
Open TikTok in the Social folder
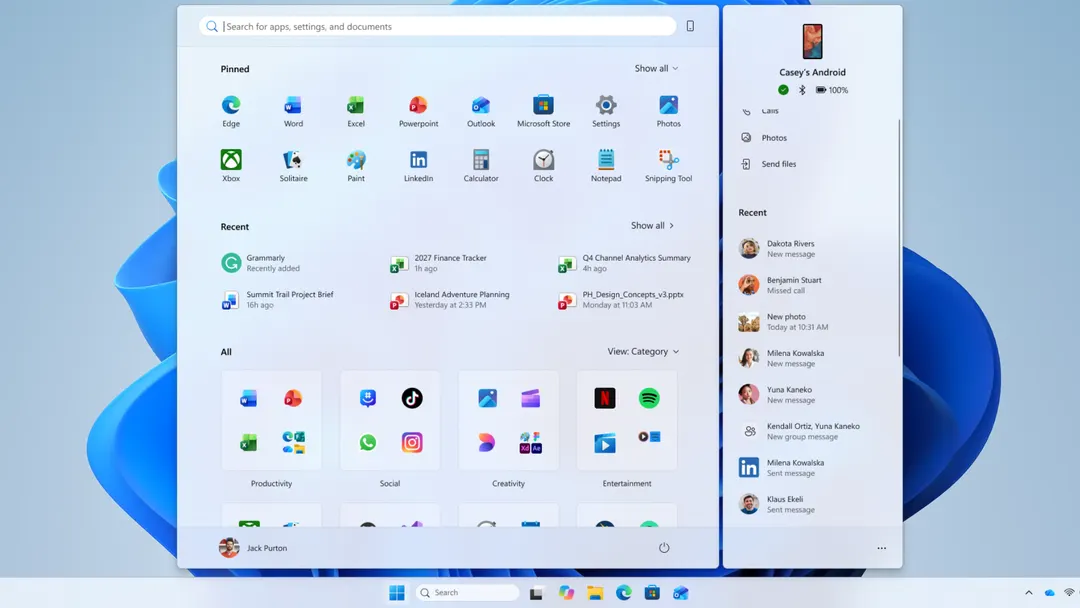click(412, 398)
